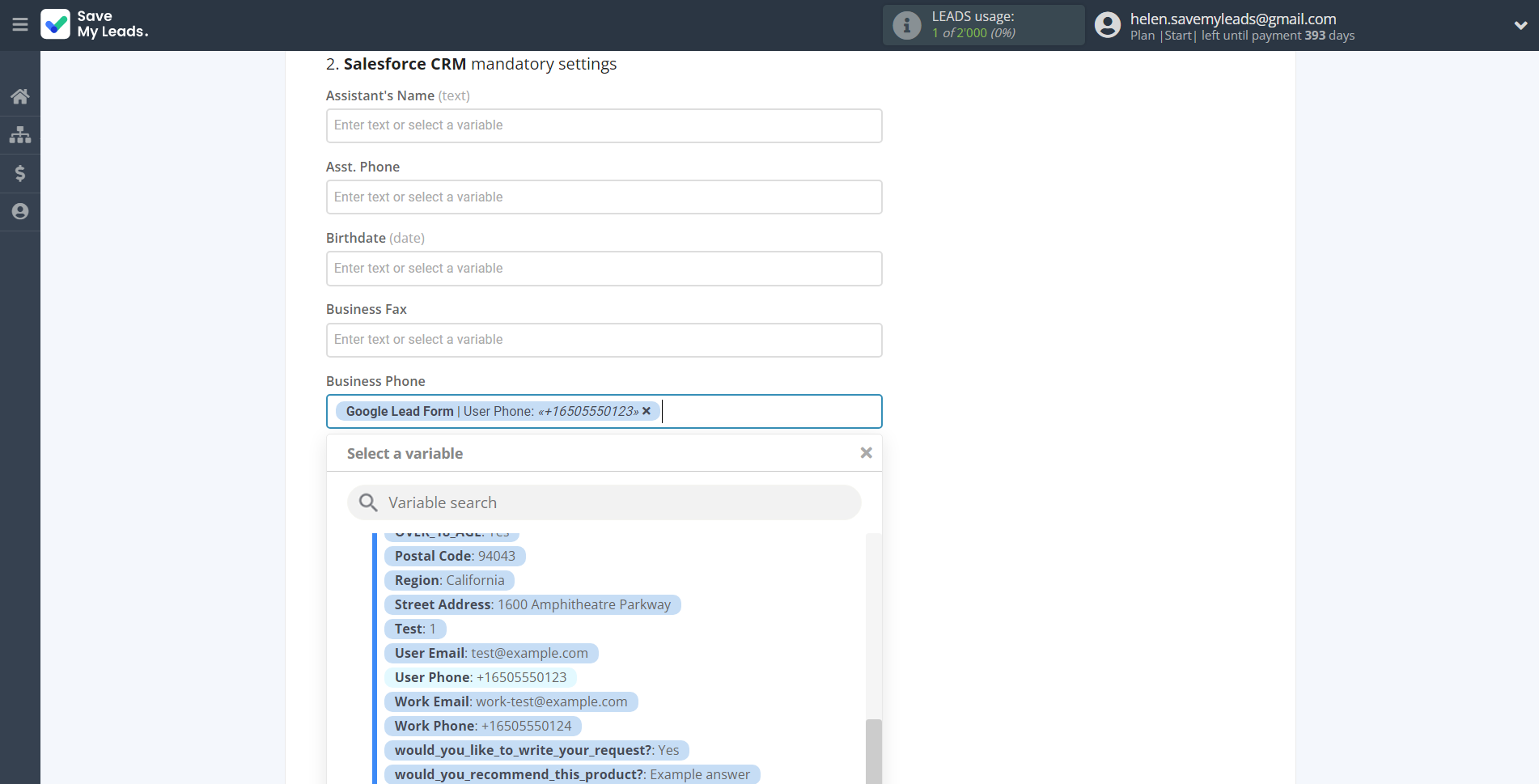The width and height of the screenshot is (1539, 784).
Task: Close the Select a variable panel
Action: coord(866,453)
